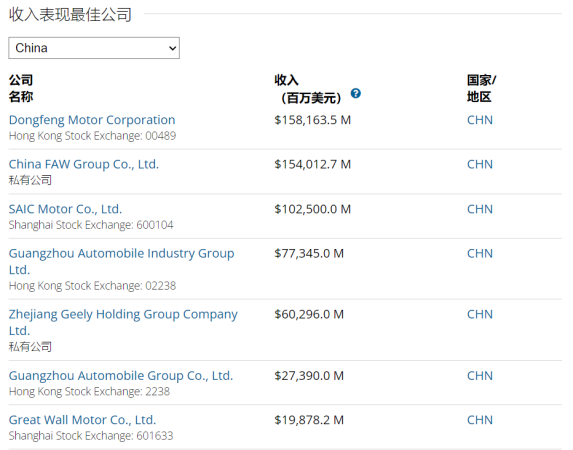
Task: Click CHN link in SAIC Motor row
Action: (x=480, y=209)
